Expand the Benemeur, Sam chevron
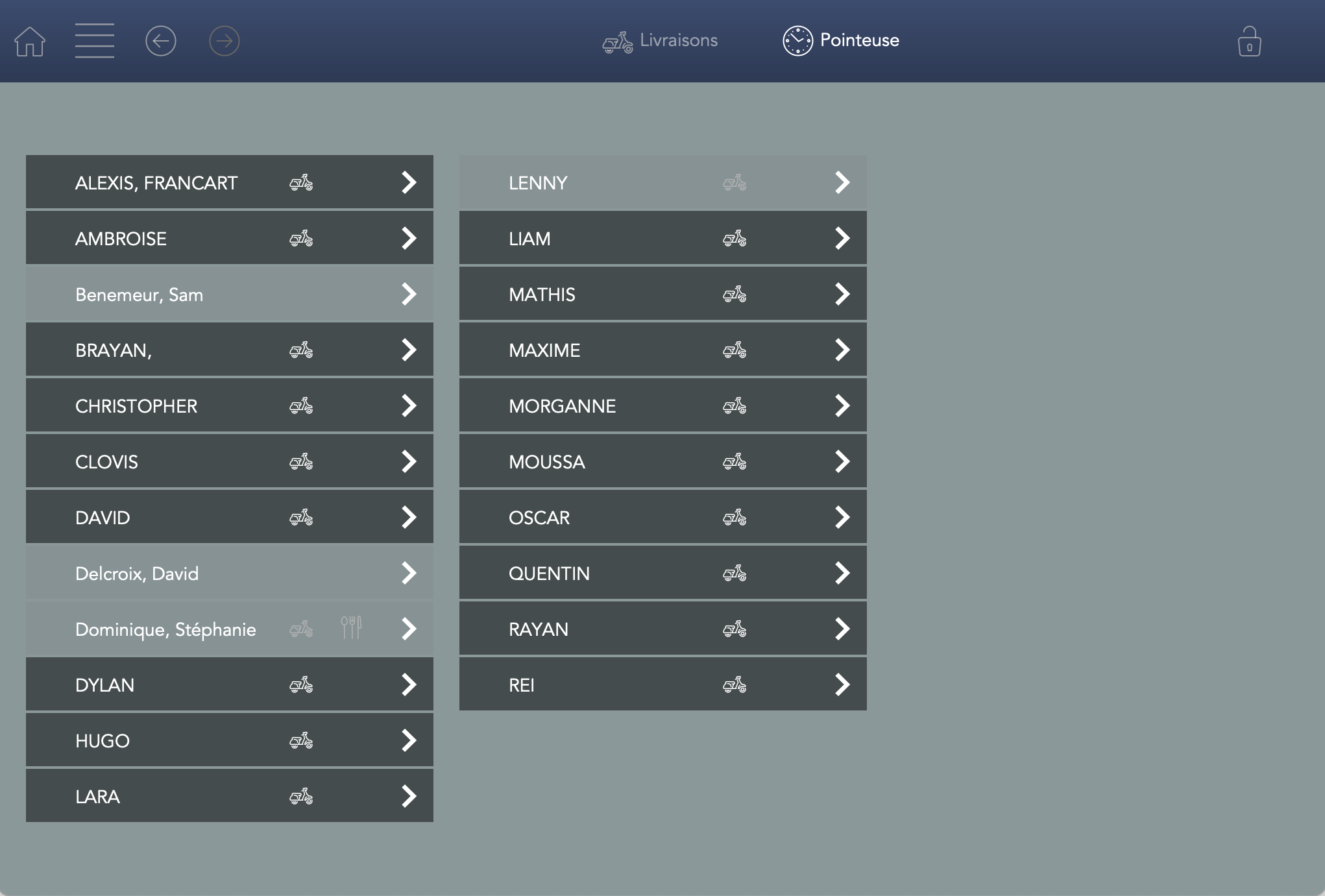 coord(409,295)
